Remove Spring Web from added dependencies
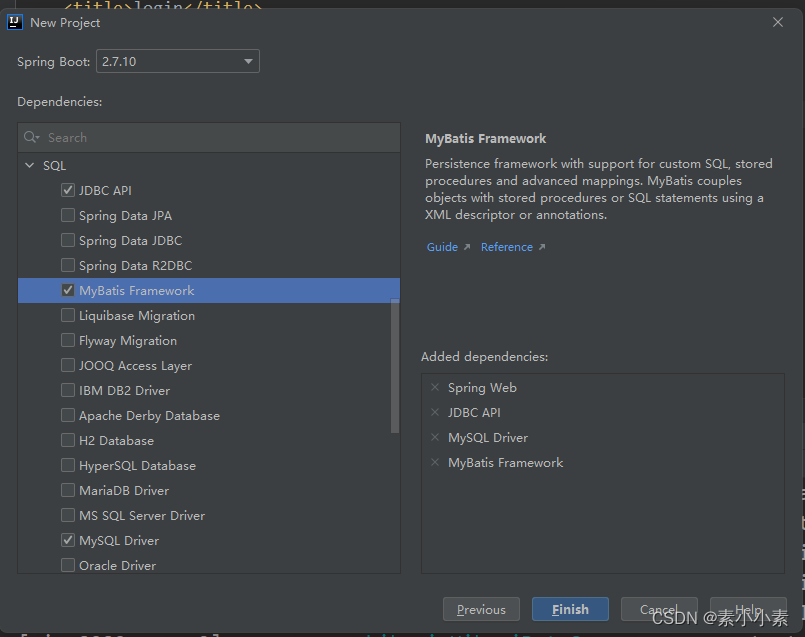This screenshot has height=637, width=805. pyautogui.click(x=435, y=388)
